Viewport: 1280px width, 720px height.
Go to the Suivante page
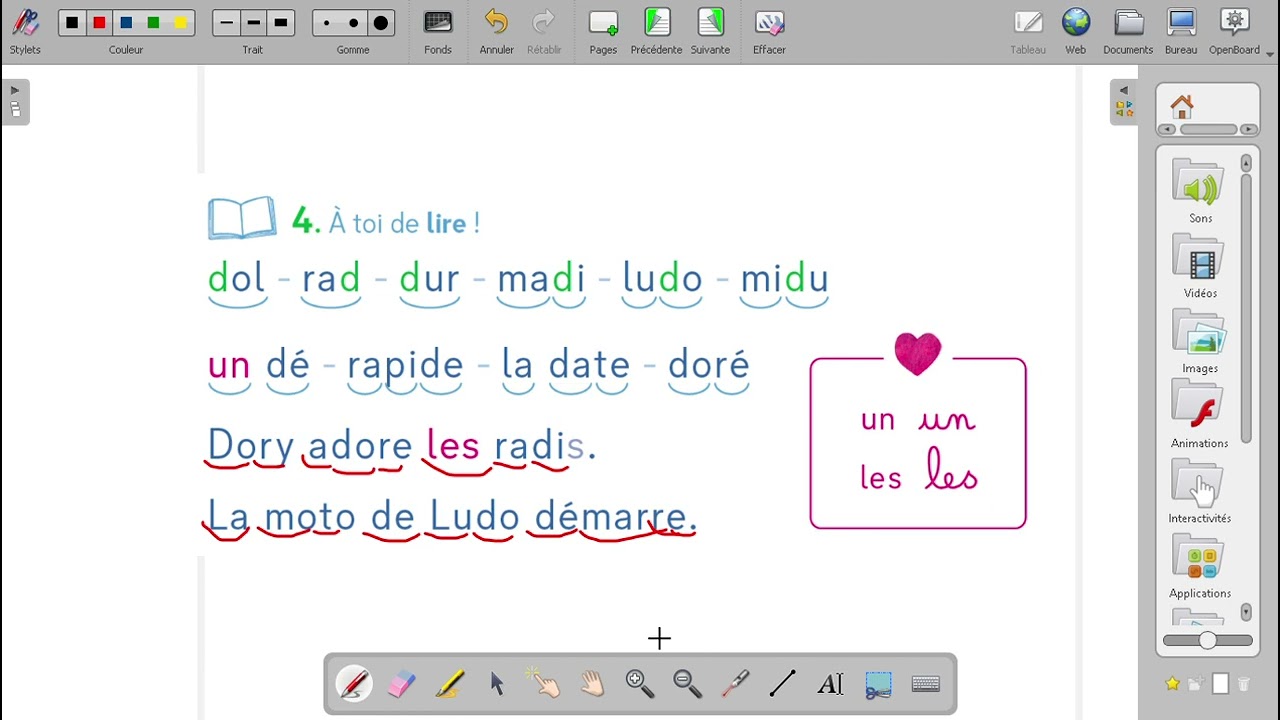tap(710, 31)
